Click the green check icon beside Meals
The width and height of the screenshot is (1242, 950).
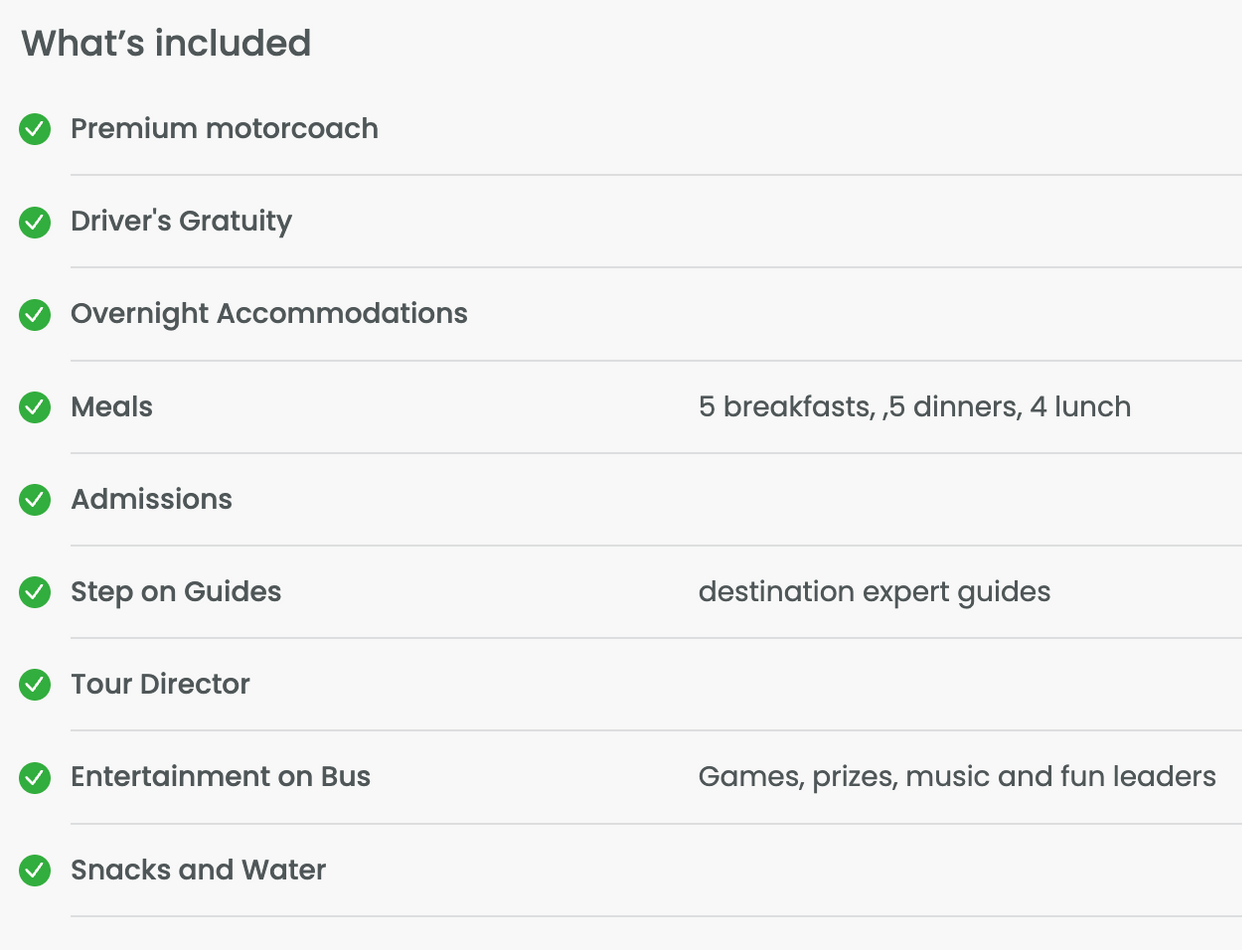[x=35, y=407]
